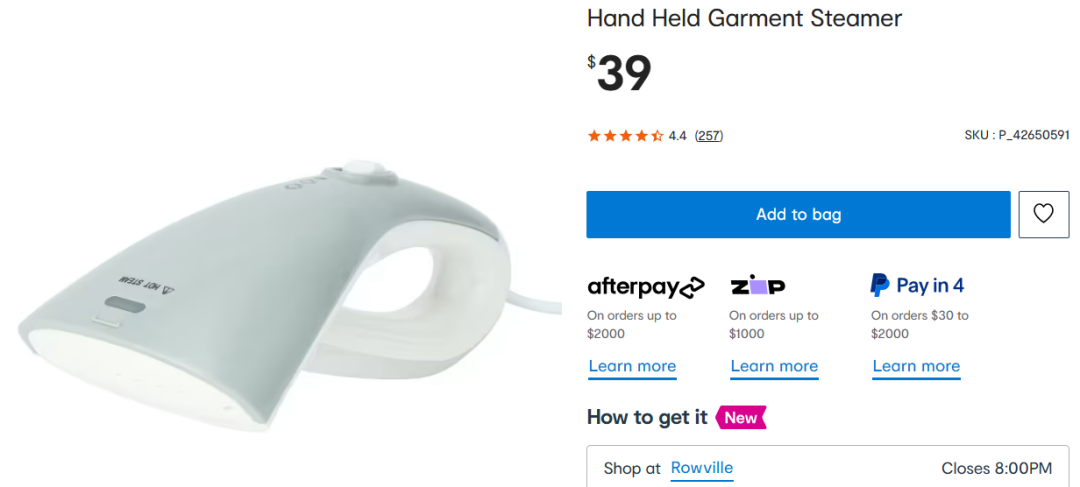Click the How to get it heading
Viewport: 1080px width, 487px height.
click(647, 417)
